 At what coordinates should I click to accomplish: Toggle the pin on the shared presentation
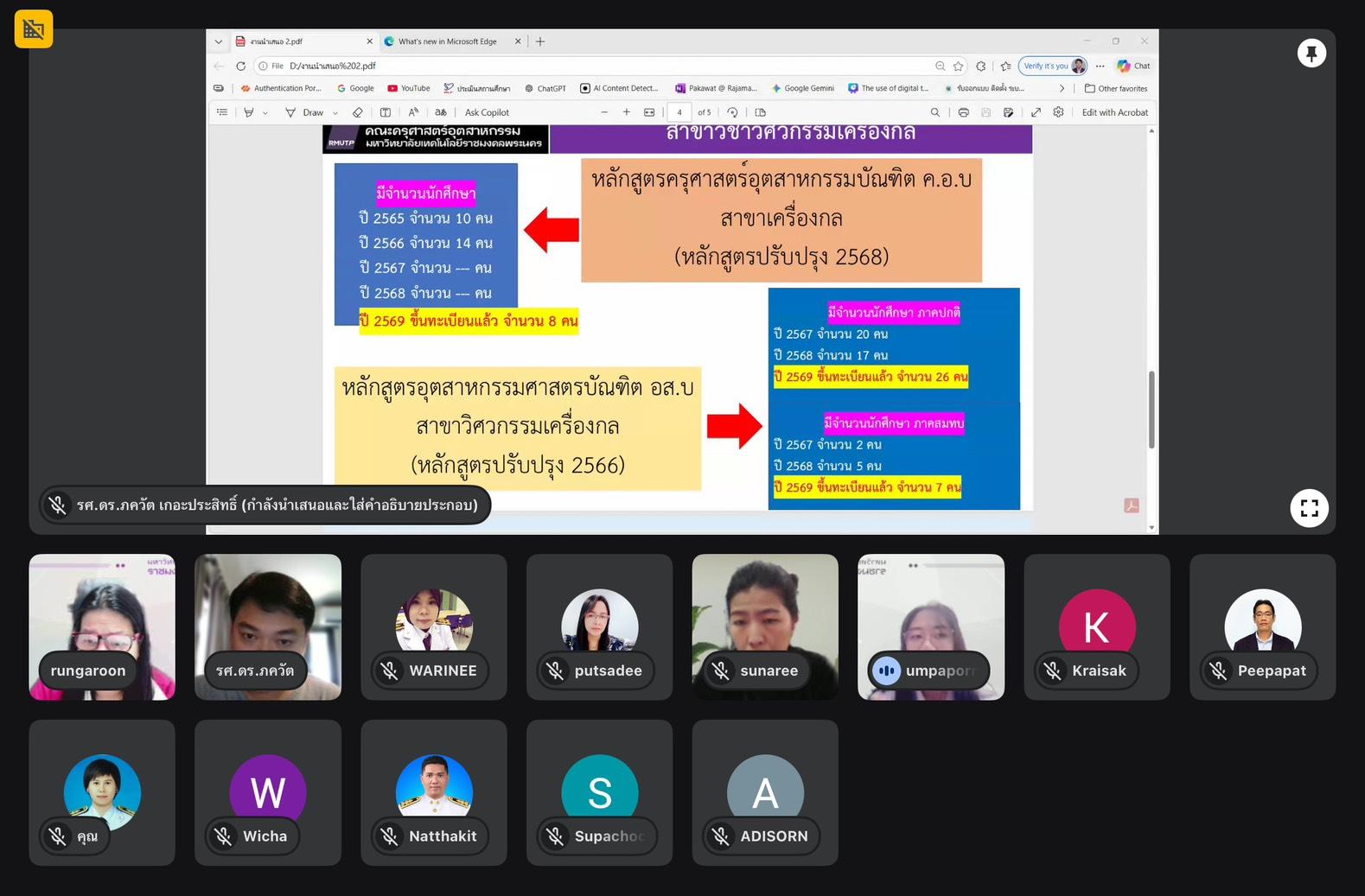pos(1311,54)
